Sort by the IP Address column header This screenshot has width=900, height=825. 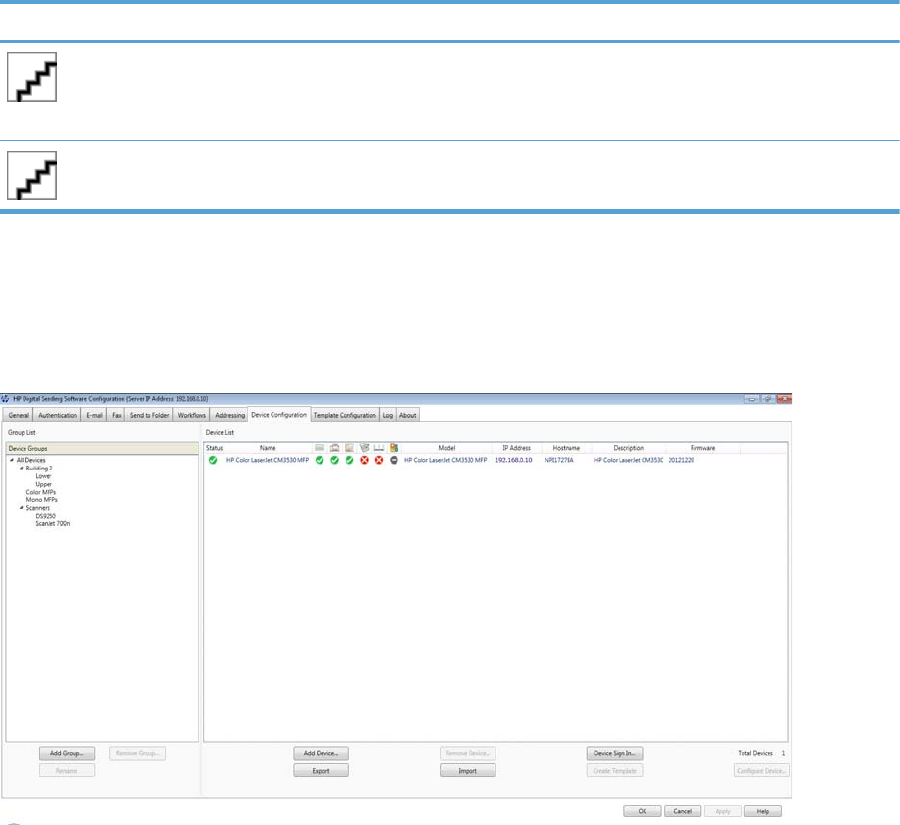click(x=517, y=448)
